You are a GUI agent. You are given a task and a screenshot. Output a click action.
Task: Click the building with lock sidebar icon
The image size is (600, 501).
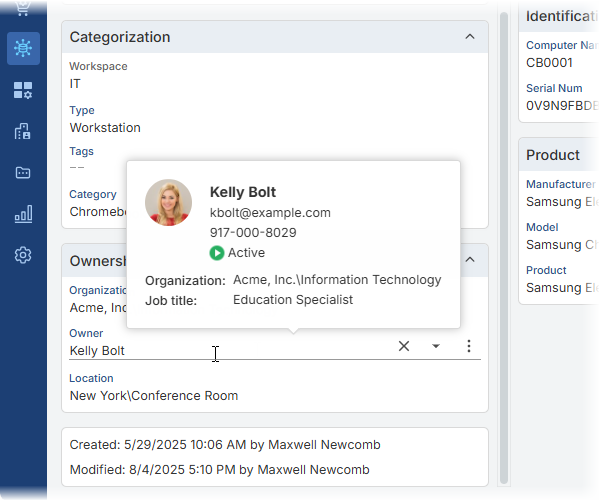(23, 132)
